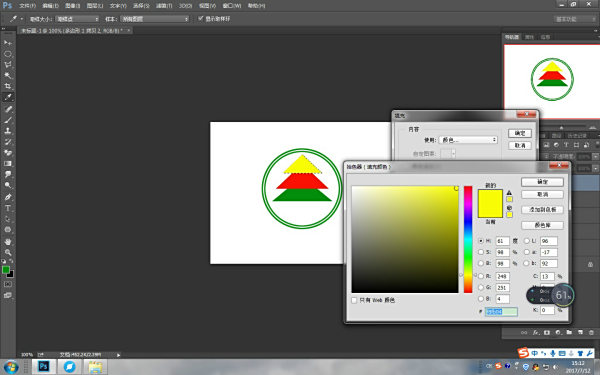Select the Lab b radio button
The height and width of the screenshot is (375, 600).
527,263
